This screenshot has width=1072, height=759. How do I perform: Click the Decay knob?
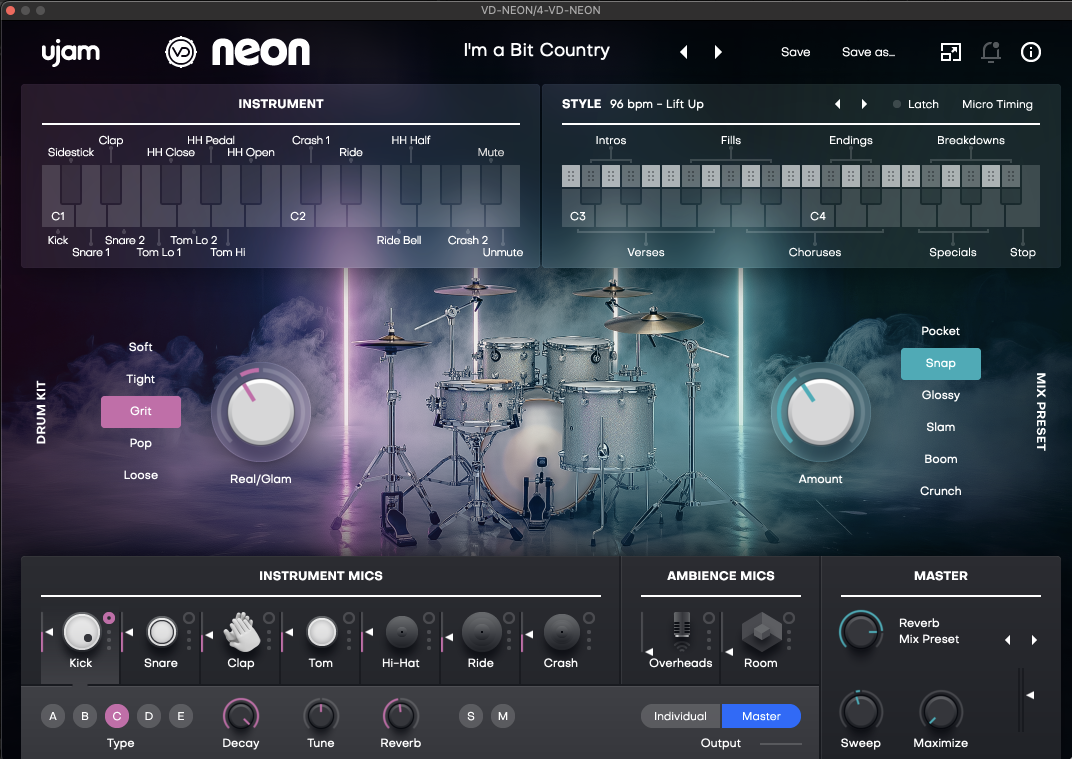click(x=241, y=715)
